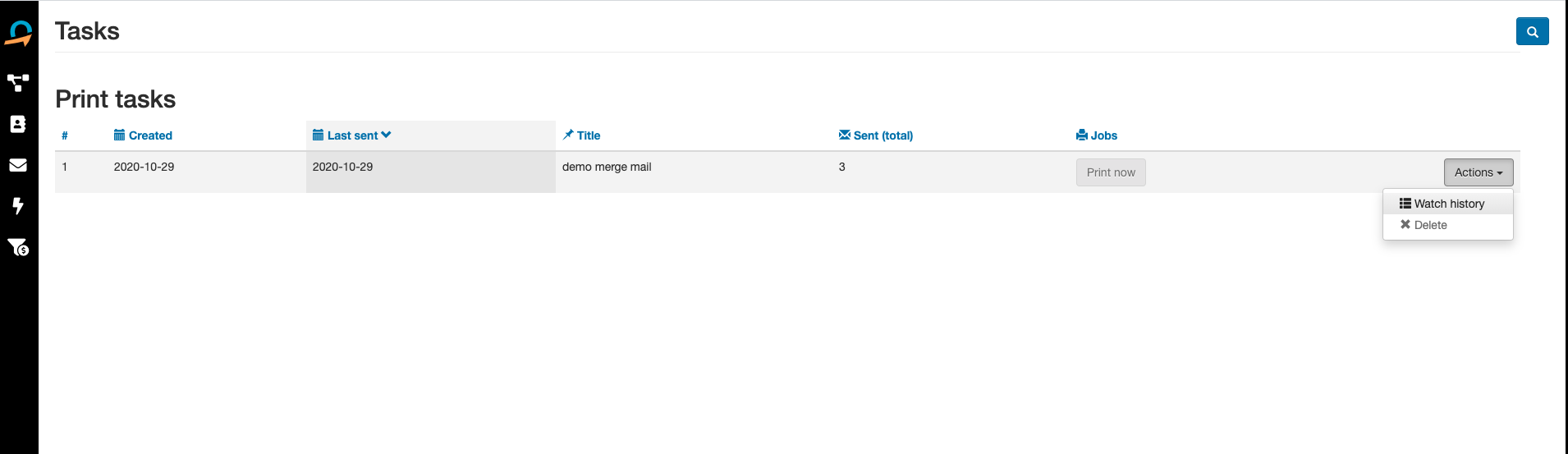
Task: Select Watch history from the menu
Action: point(1449,204)
